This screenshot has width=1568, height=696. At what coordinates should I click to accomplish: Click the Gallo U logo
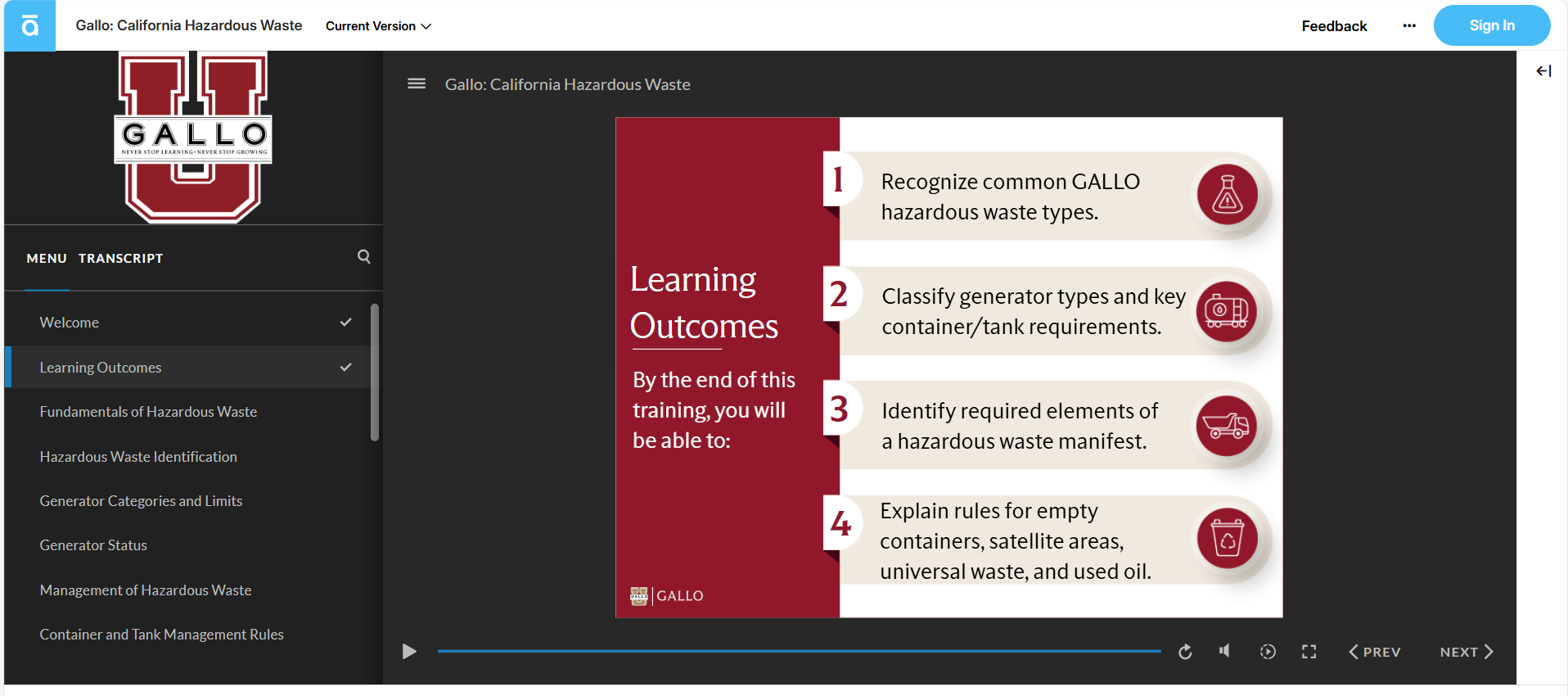[193, 137]
